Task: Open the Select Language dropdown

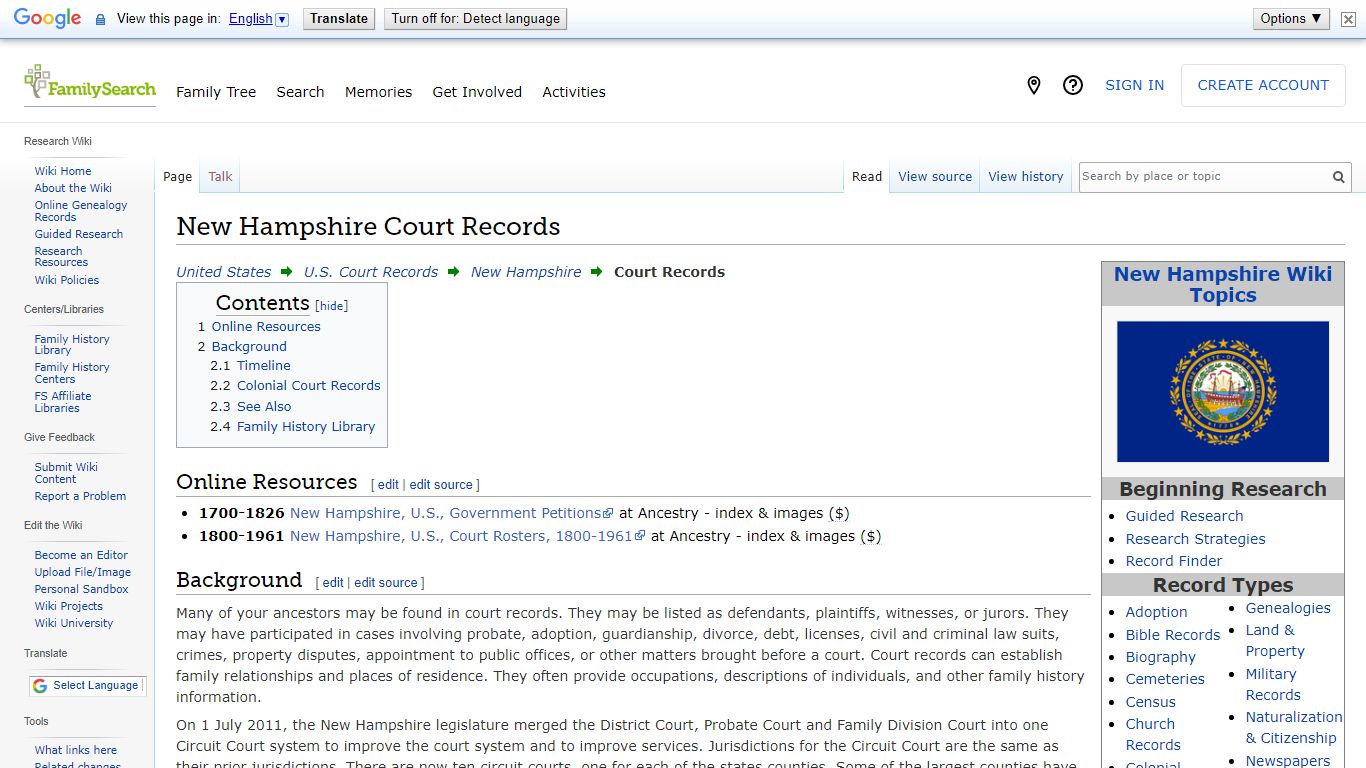Action: coord(86,685)
